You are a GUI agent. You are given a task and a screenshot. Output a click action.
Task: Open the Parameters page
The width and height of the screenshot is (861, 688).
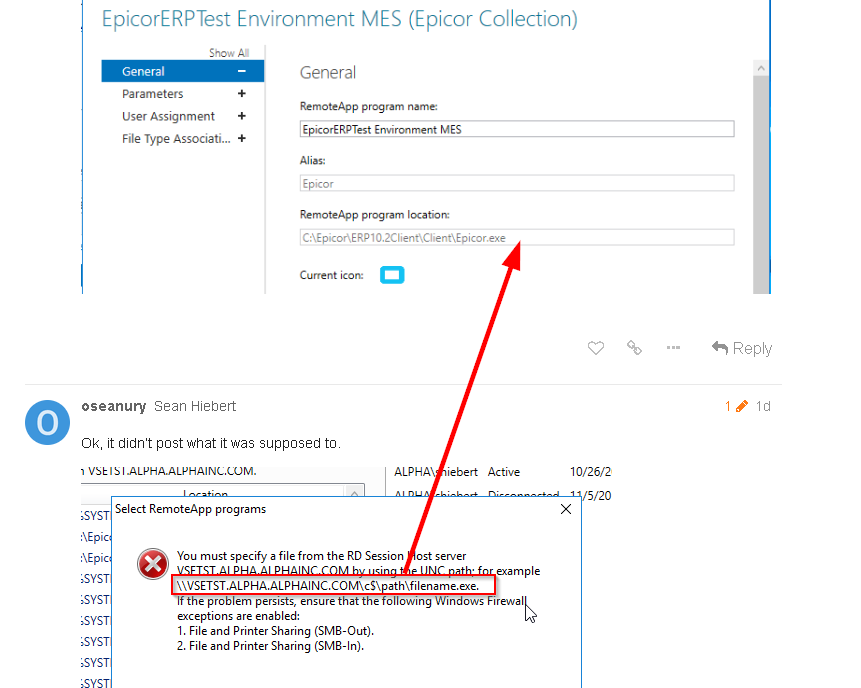tap(153, 94)
